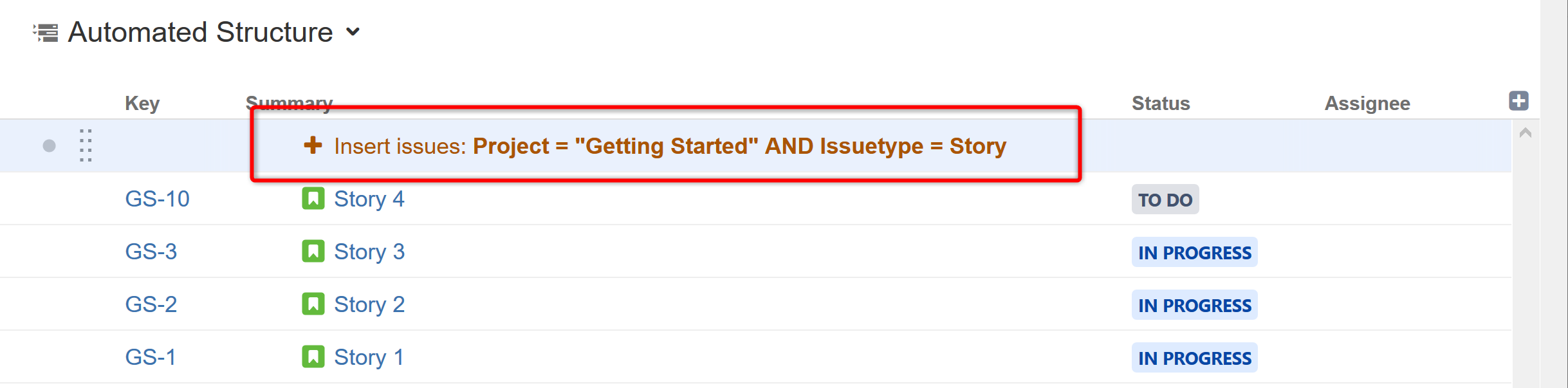Click the Status column header
Viewport: 1568px width, 388px height.
[x=1160, y=103]
